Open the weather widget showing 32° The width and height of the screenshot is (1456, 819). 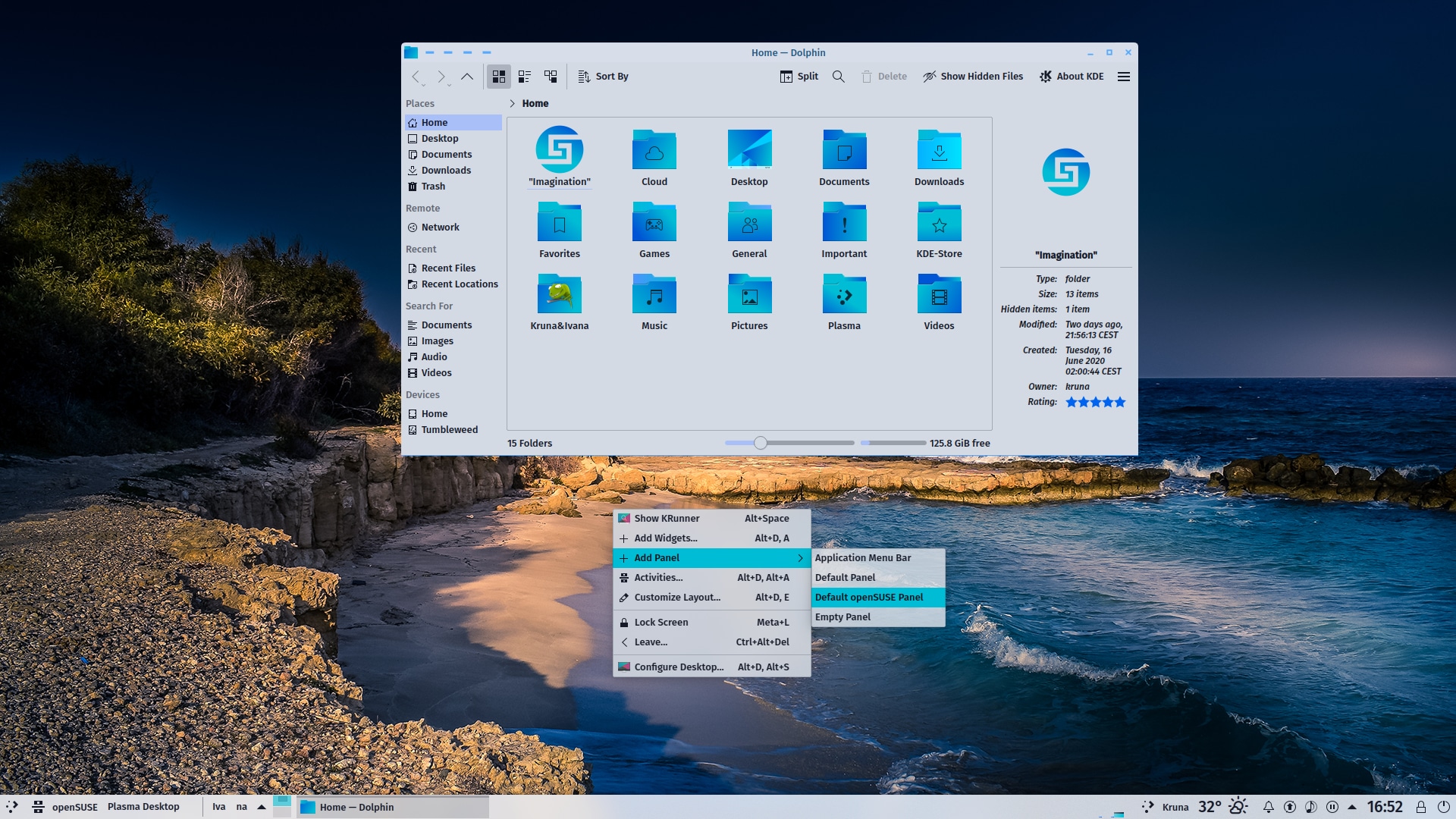(1222, 807)
